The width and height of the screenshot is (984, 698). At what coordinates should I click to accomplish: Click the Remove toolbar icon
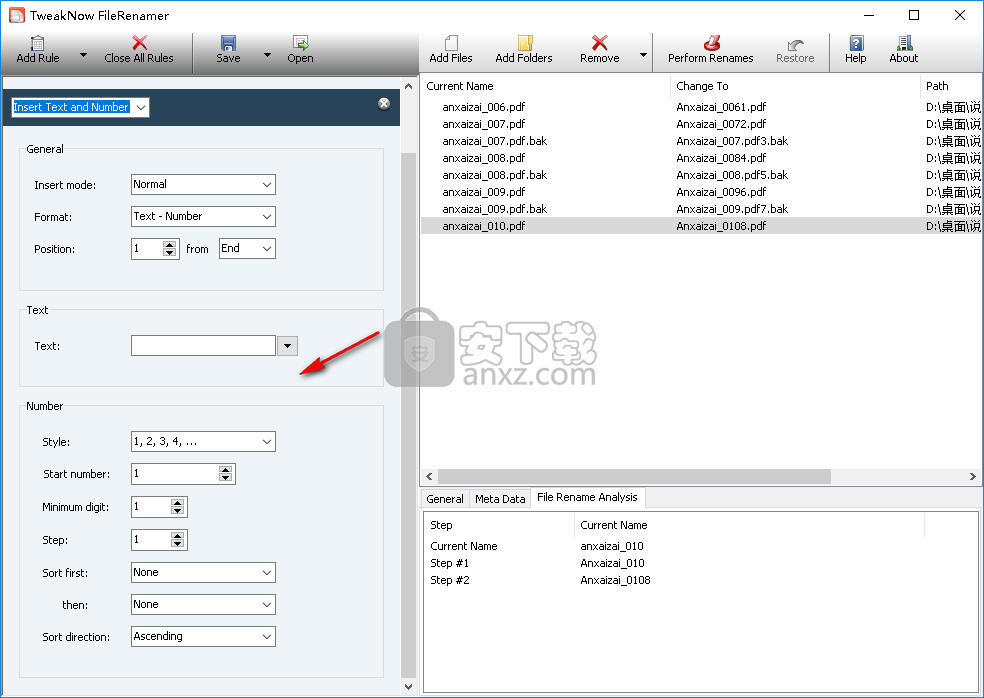(x=600, y=43)
